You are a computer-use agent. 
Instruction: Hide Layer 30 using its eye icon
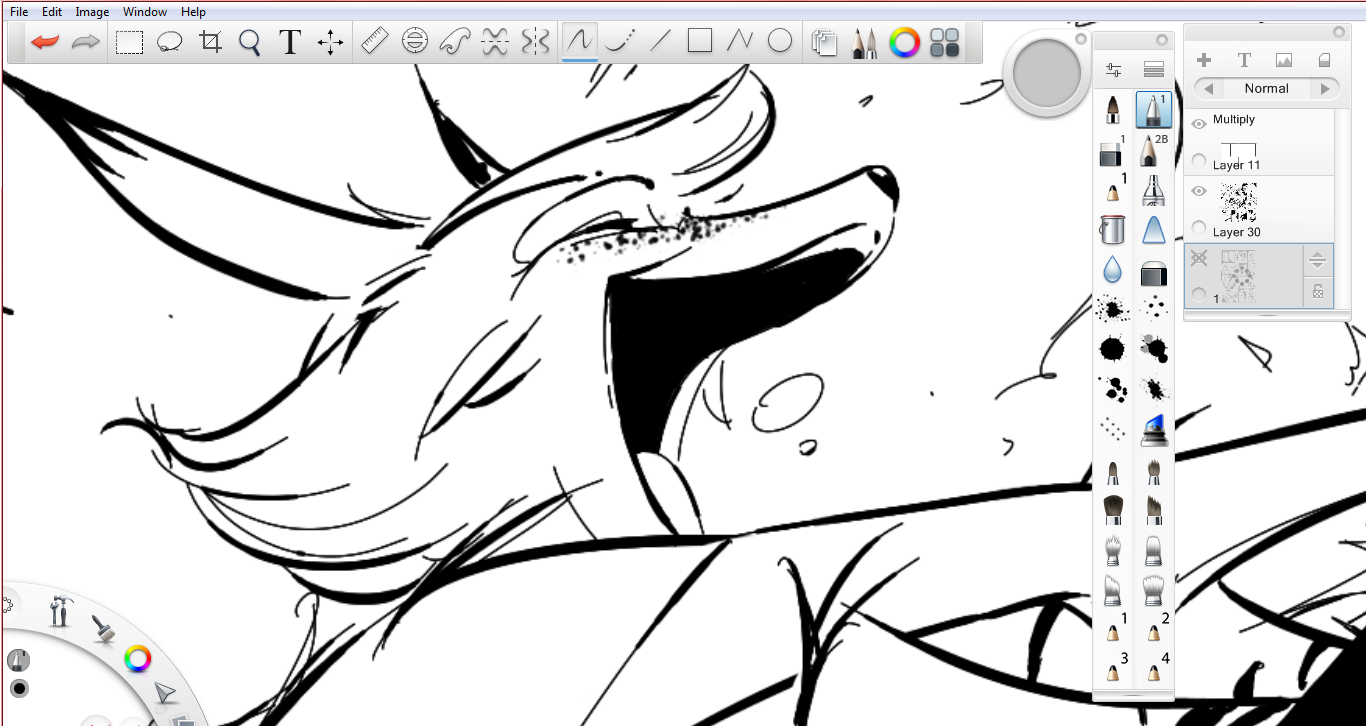[x=1199, y=191]
